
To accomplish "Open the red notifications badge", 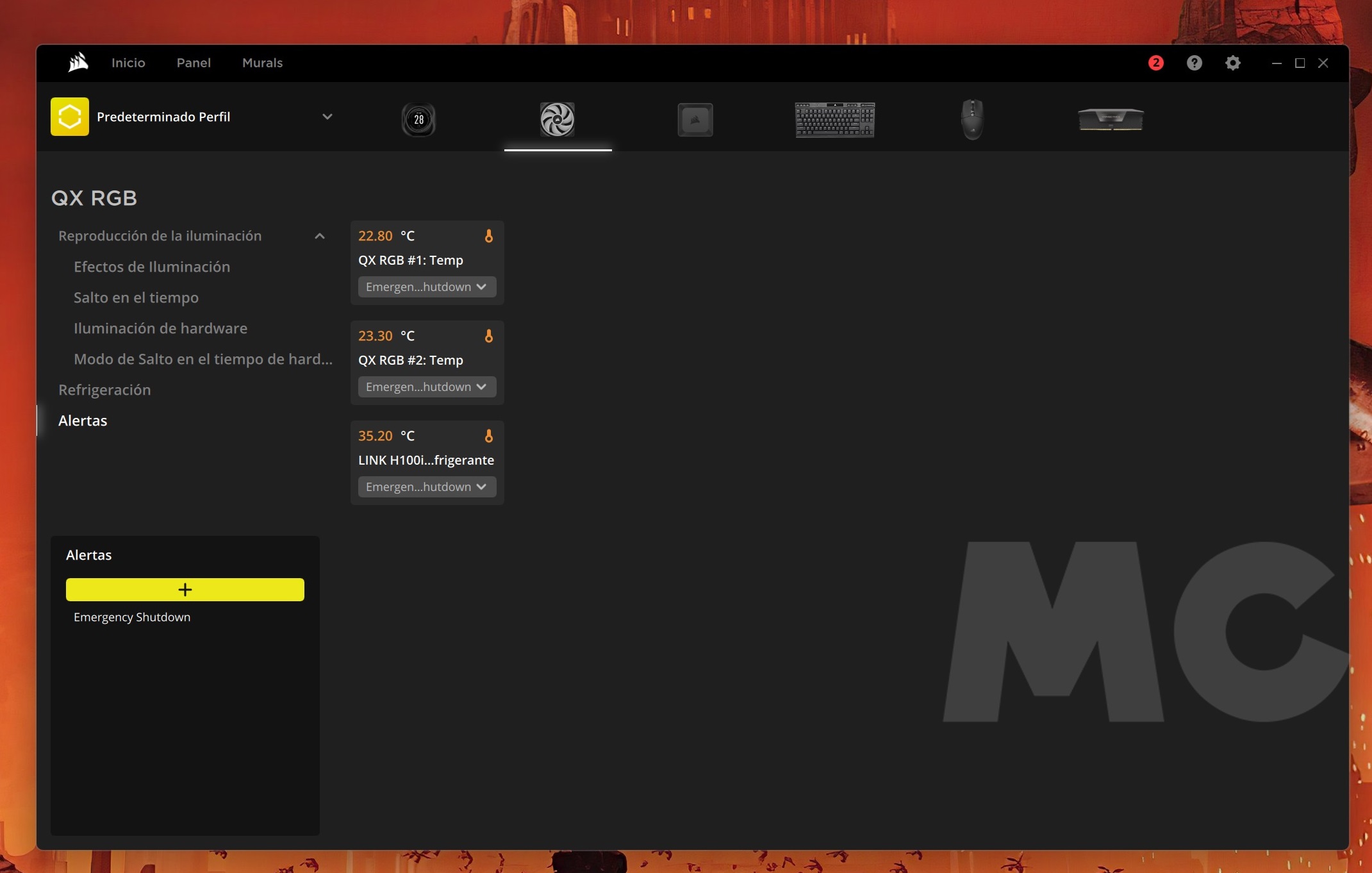I will [x=1155, y=63].
